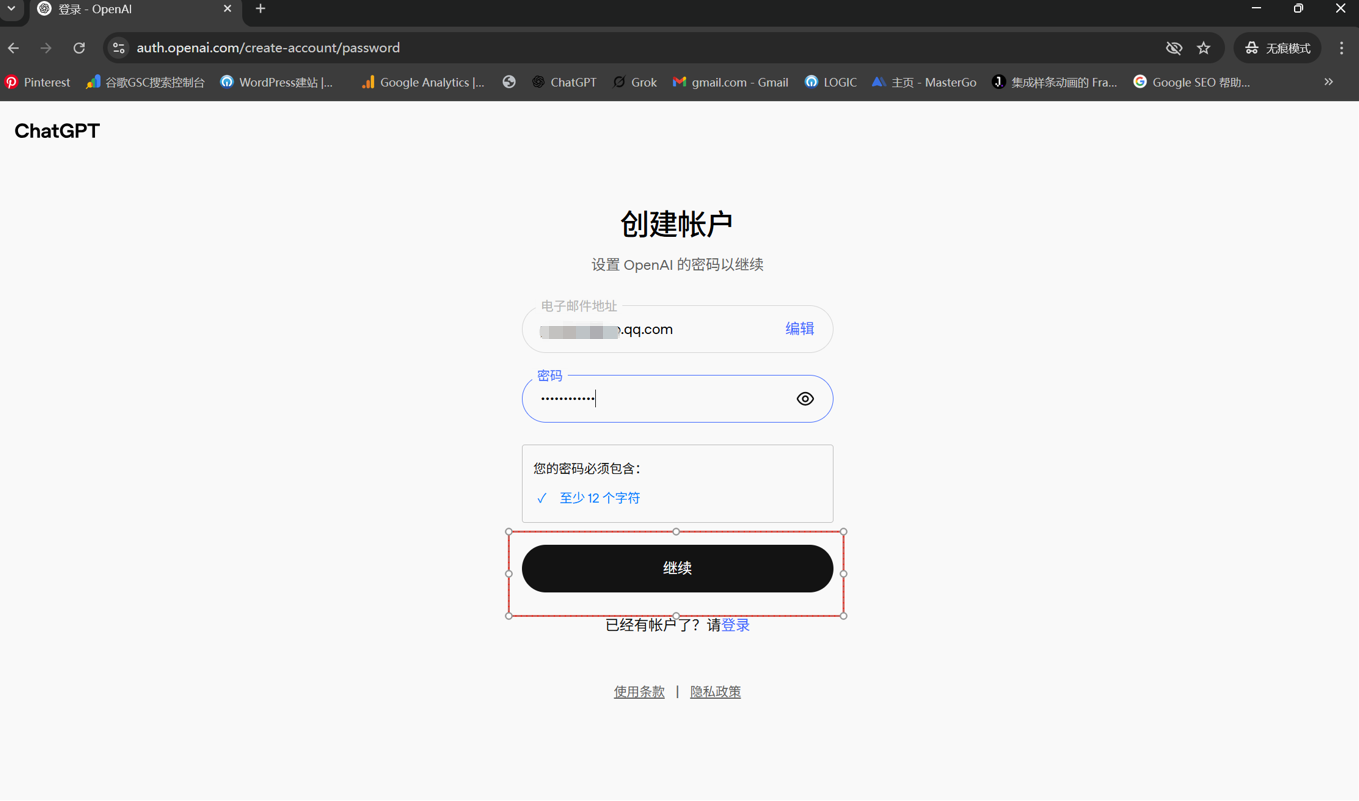
Task: Open the Google Analytics bookmark
Action: pyautogui.click(x=423, y=82)
